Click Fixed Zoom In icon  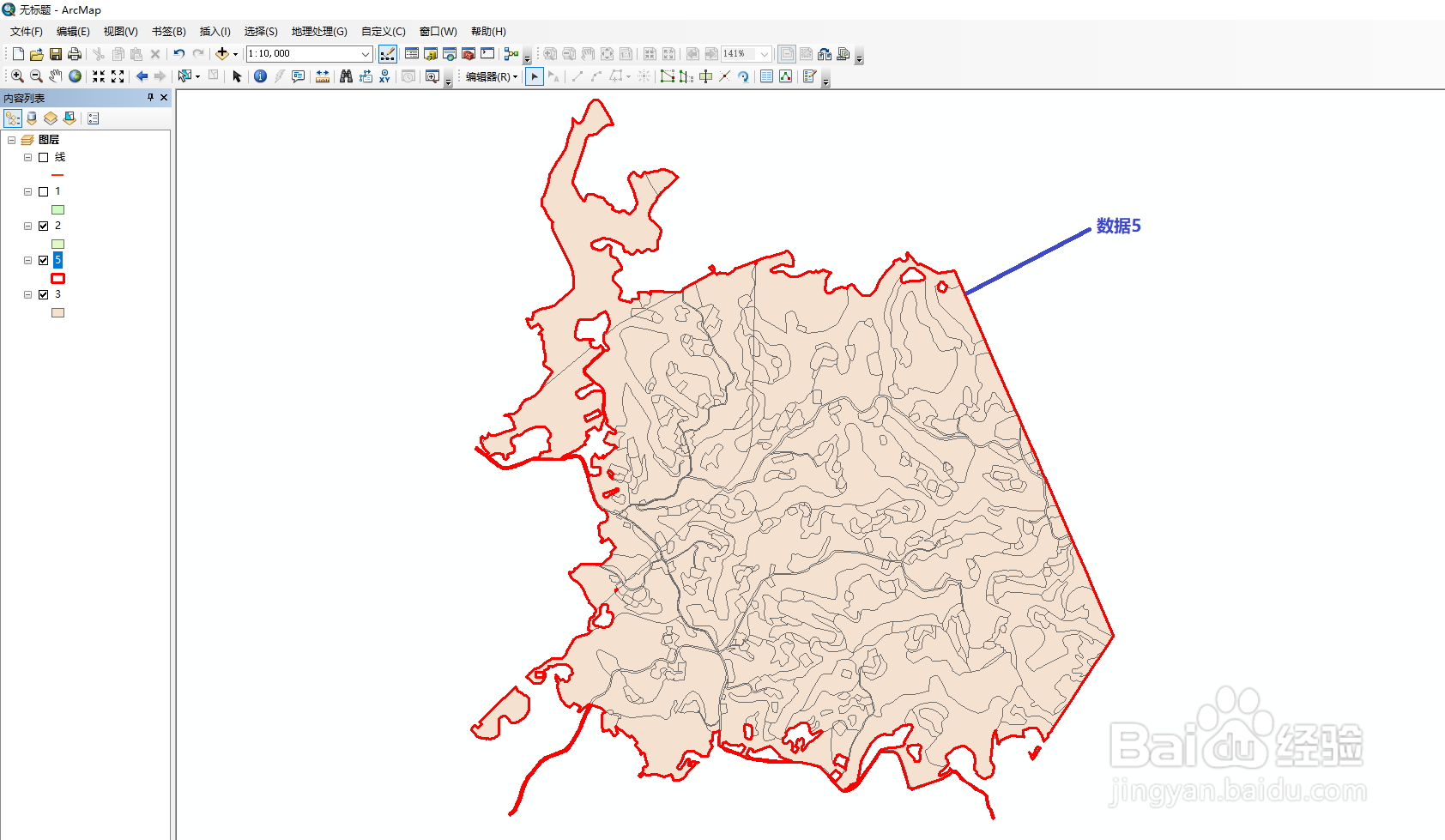[99, 76]
